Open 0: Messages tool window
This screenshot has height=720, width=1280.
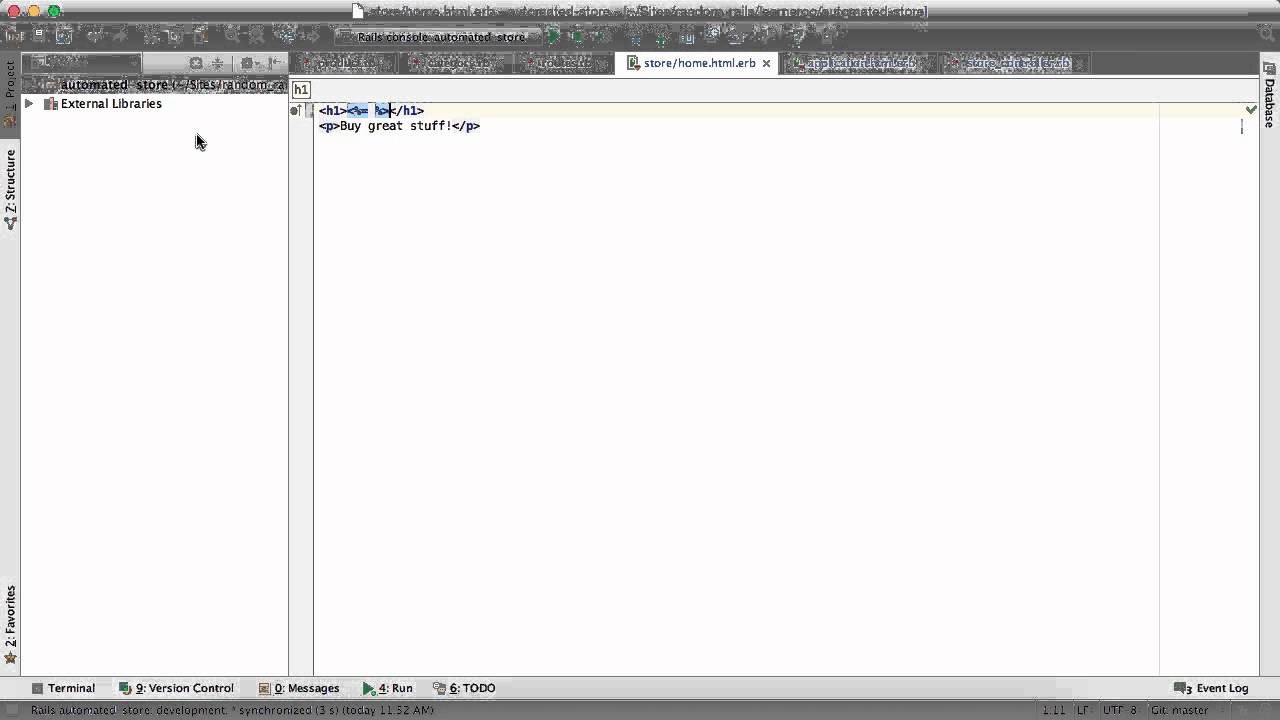(299, 688)
